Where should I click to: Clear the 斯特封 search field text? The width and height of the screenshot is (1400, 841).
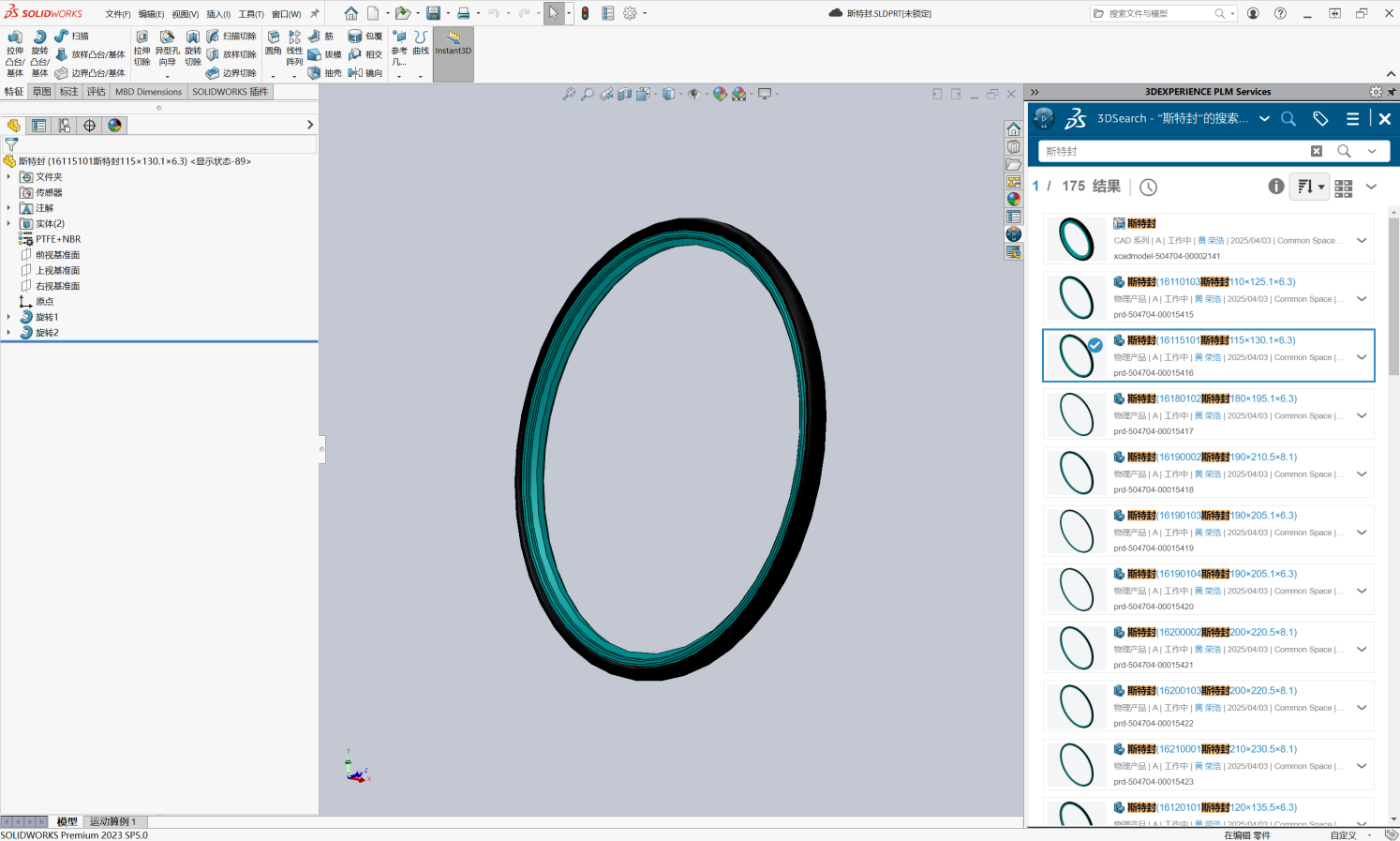tap(1316, 151)
